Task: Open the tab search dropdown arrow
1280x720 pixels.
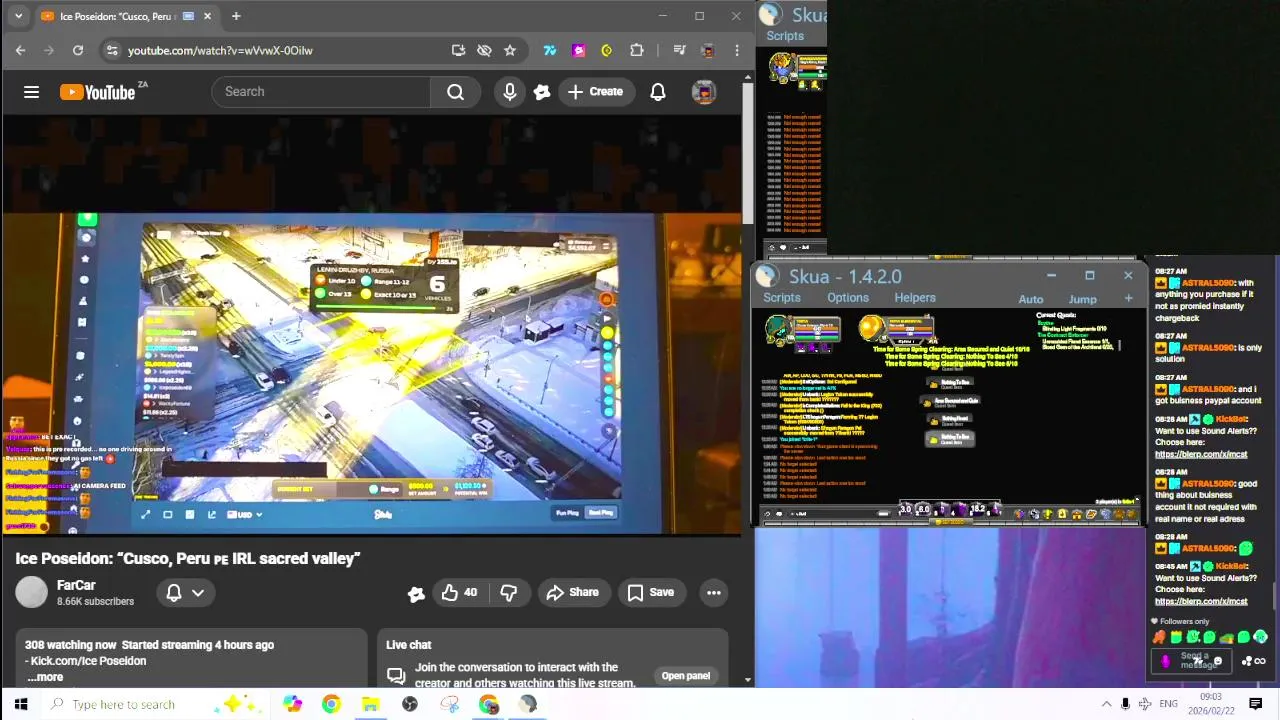Action: click(18, 16)
